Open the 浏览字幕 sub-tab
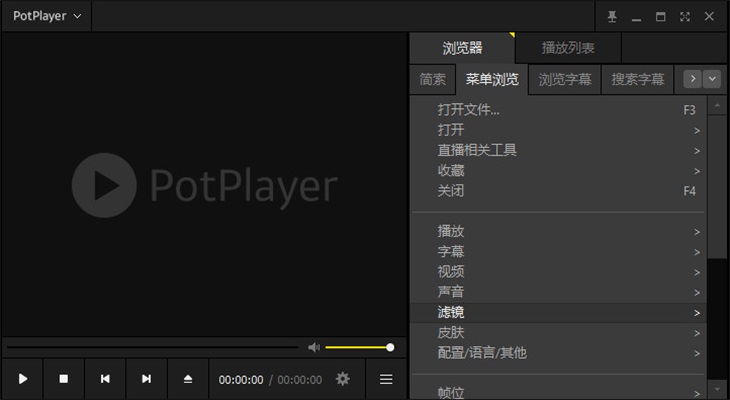Screen dimensions: 730x400 click(565, 80)
